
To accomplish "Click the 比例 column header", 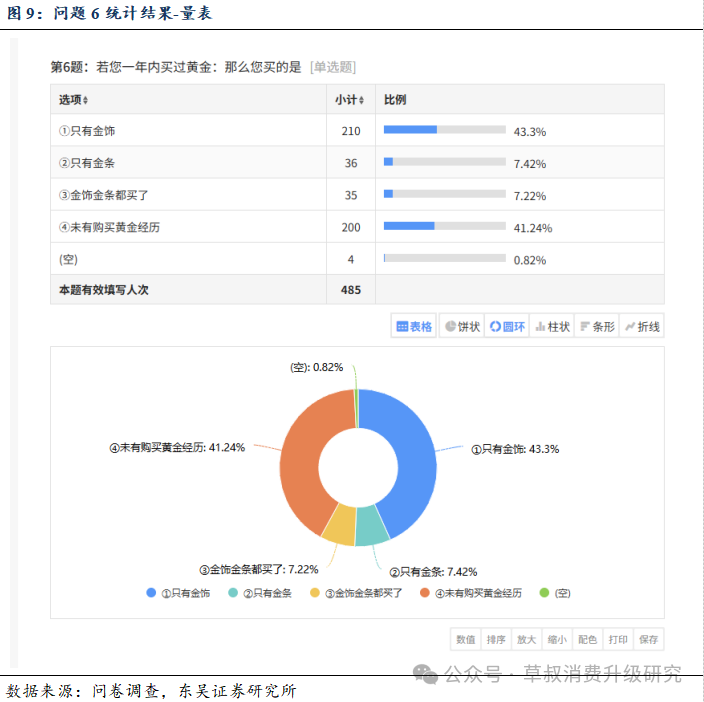I will tap(395, 100).
